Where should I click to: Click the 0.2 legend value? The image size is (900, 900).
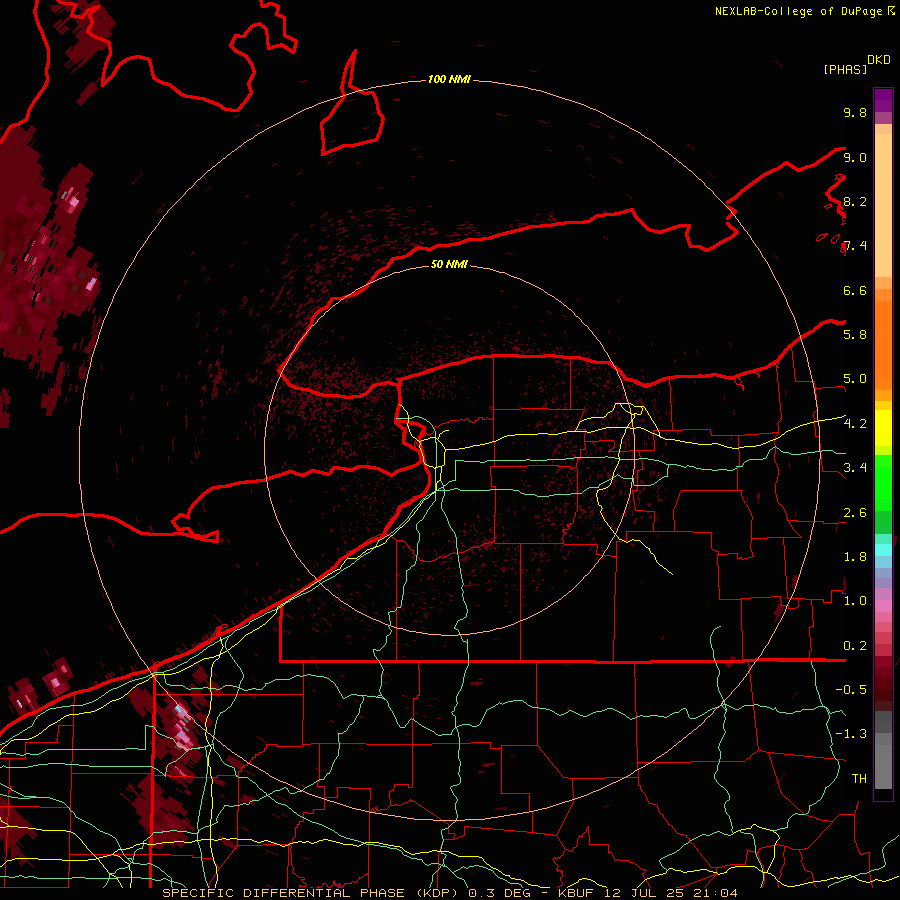coord(855,645)
